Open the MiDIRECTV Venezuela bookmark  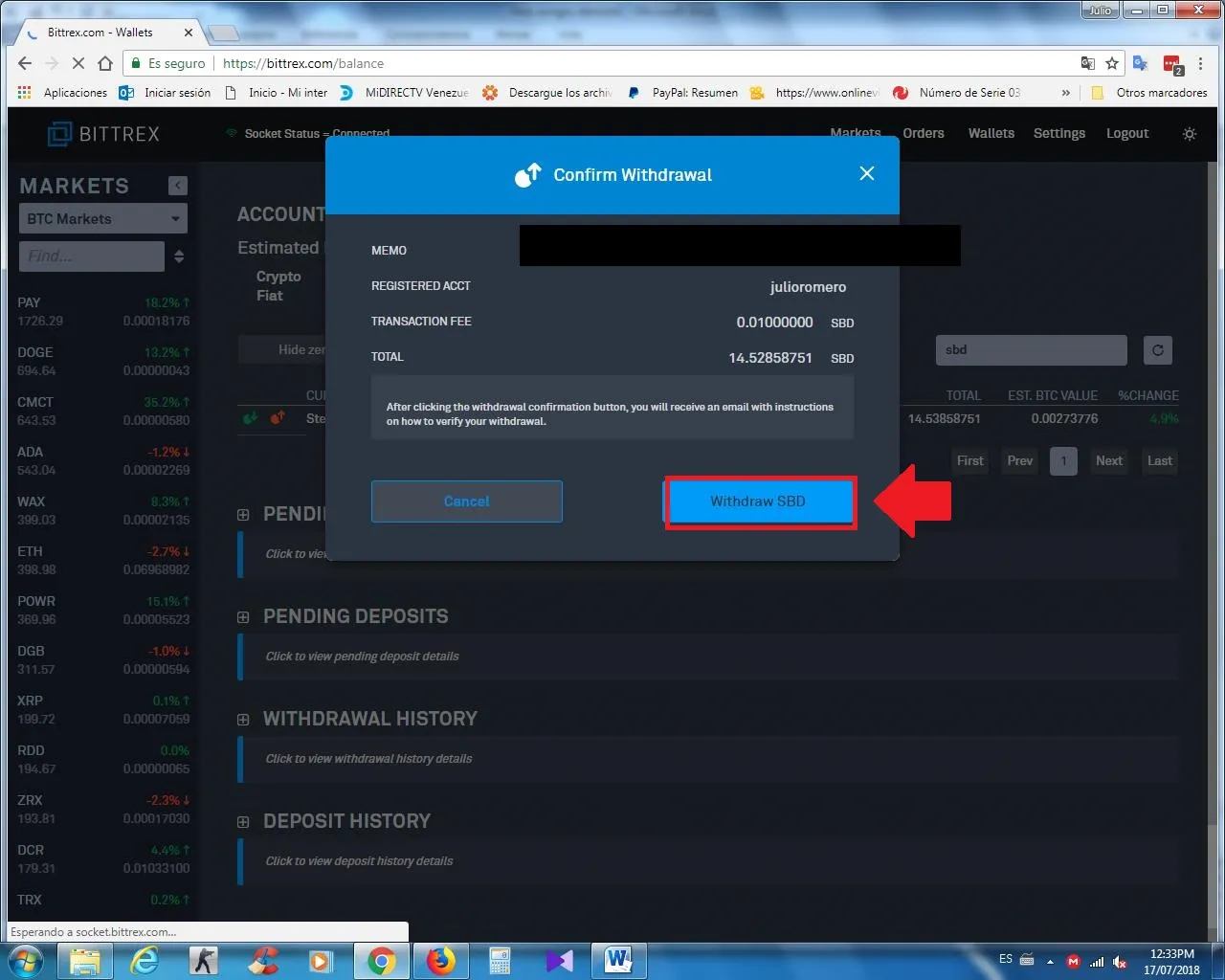pos(405,93)
